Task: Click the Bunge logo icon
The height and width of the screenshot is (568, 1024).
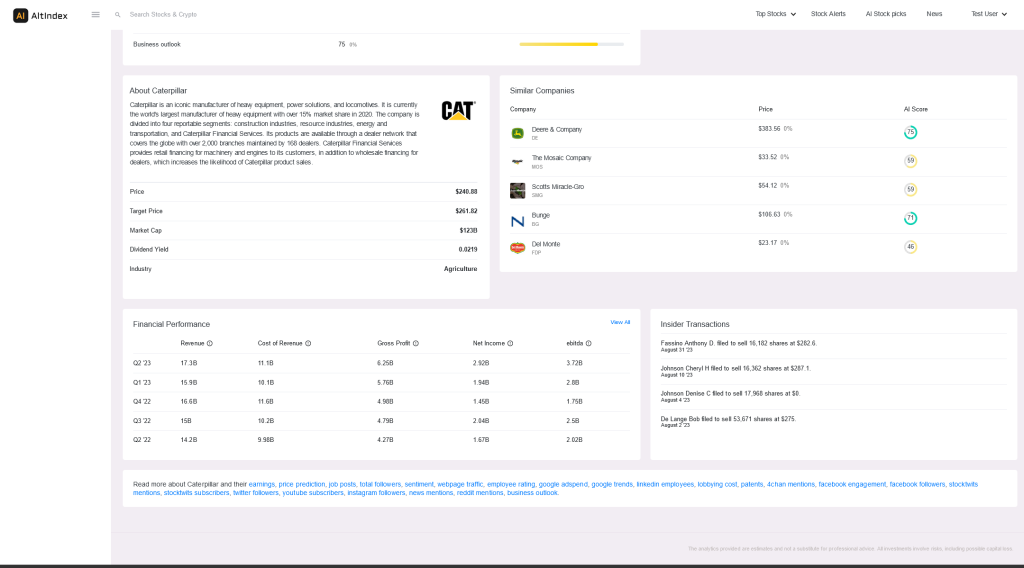Action: tap(517, 219)
